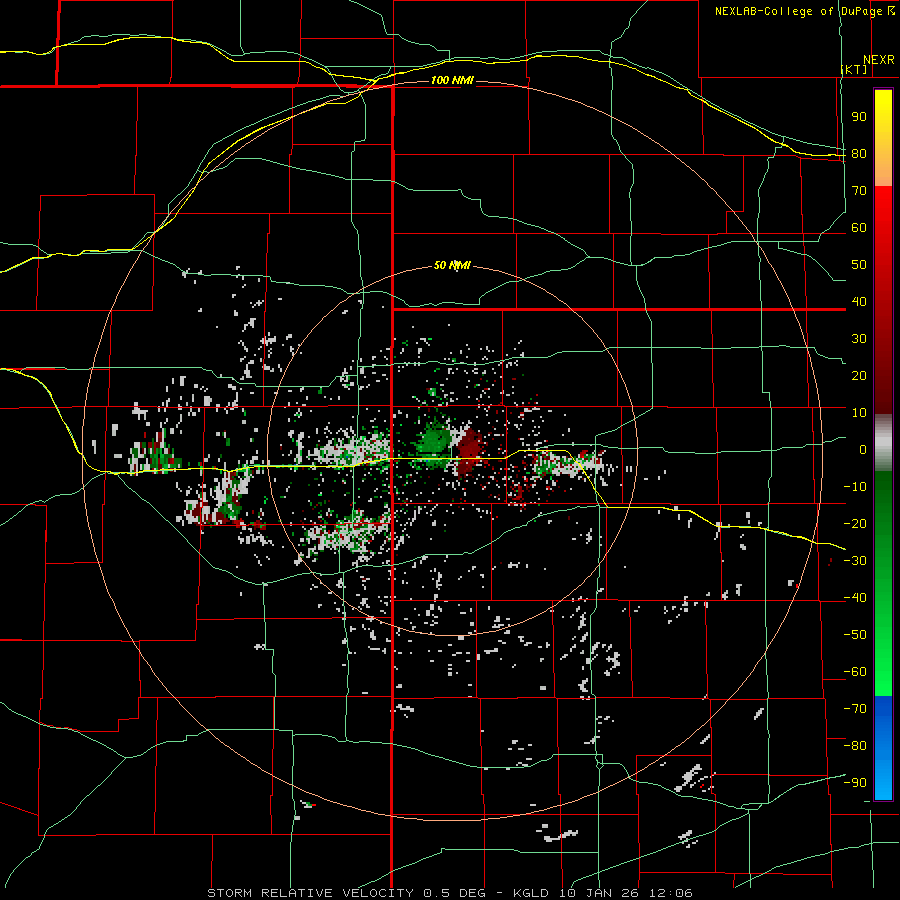
Task: Click the KT units label above the scale
Action: (x=854, y=69)
